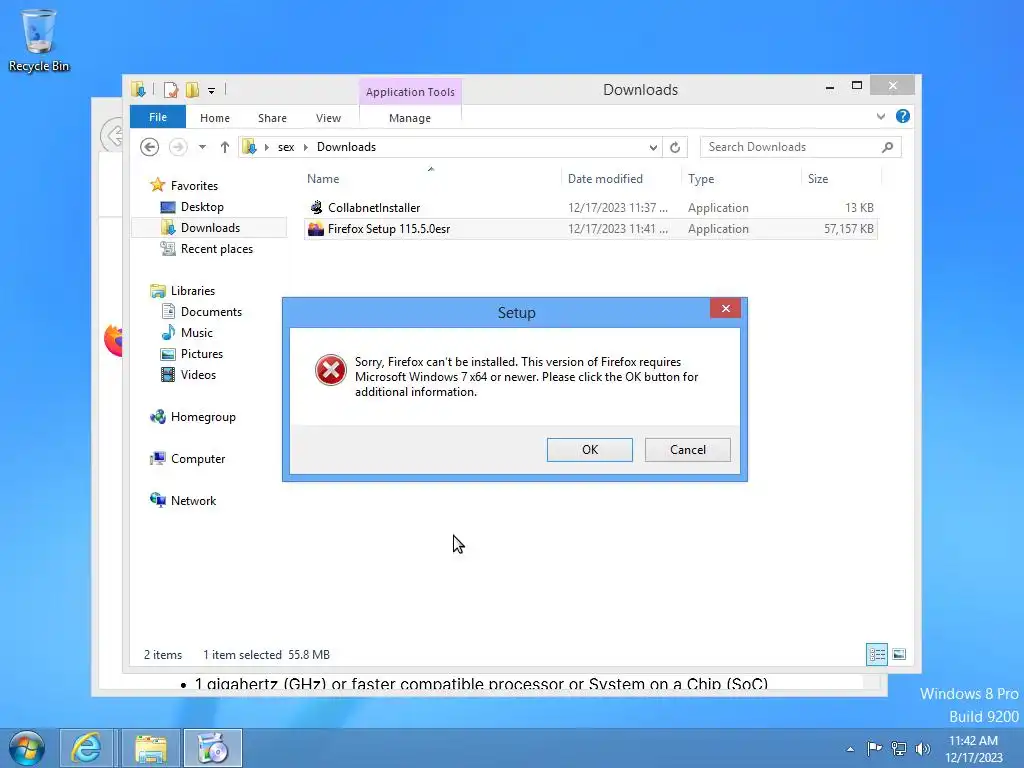Open the address bar history dropdown
This screenshot has width=1024, height=768.
click(652, 148)
